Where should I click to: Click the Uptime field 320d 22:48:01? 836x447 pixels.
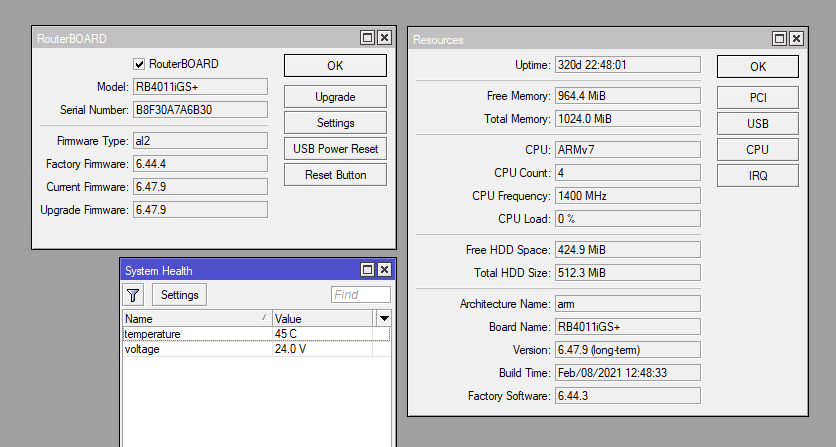pyautogui.click(x=628, y=65)
